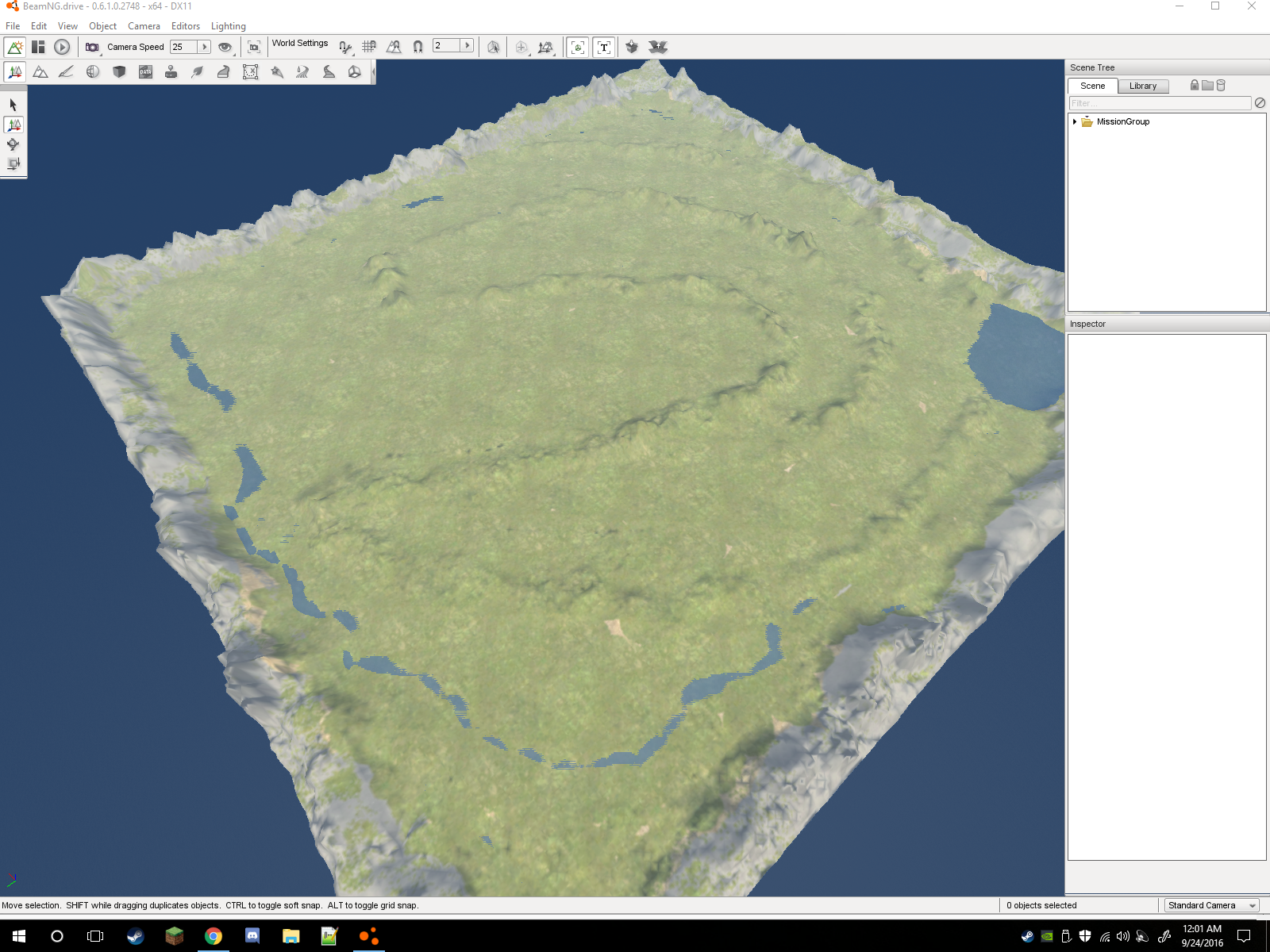Collapse the editor tools toolbar arrow
The width and height of the screenshot is (1270, 952).
(373, 72)
